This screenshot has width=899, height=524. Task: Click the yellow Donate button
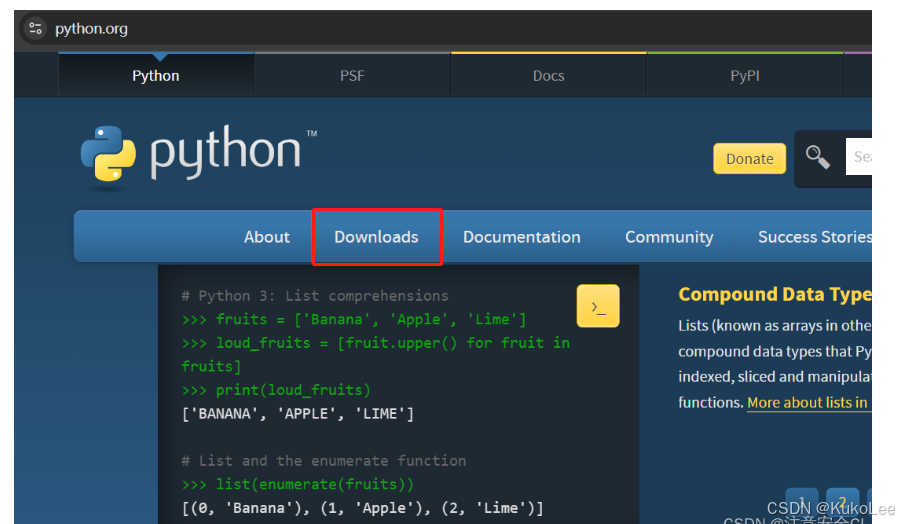coord(749,158)
